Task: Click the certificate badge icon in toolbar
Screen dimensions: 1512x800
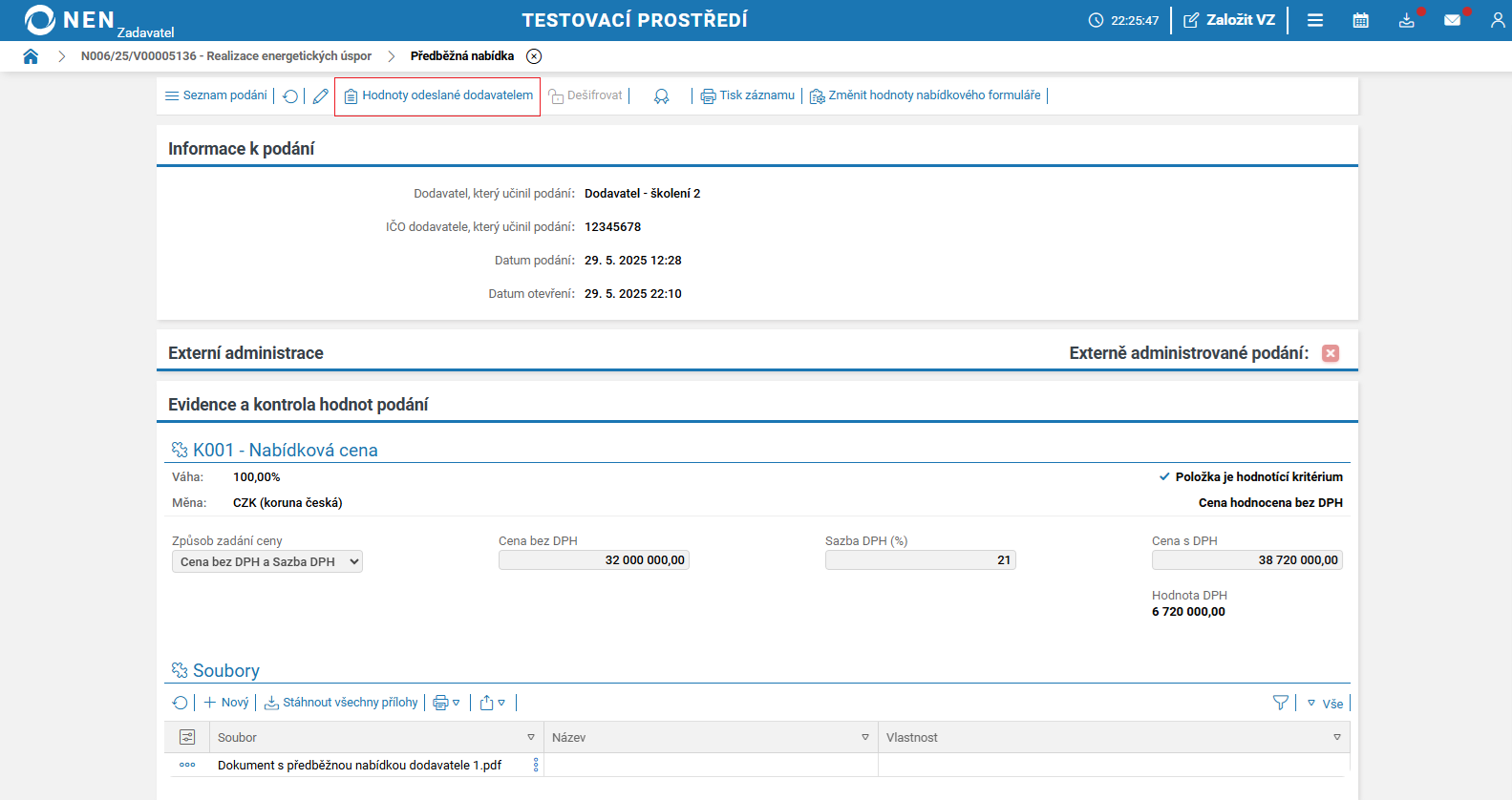Action: [661, 96]
